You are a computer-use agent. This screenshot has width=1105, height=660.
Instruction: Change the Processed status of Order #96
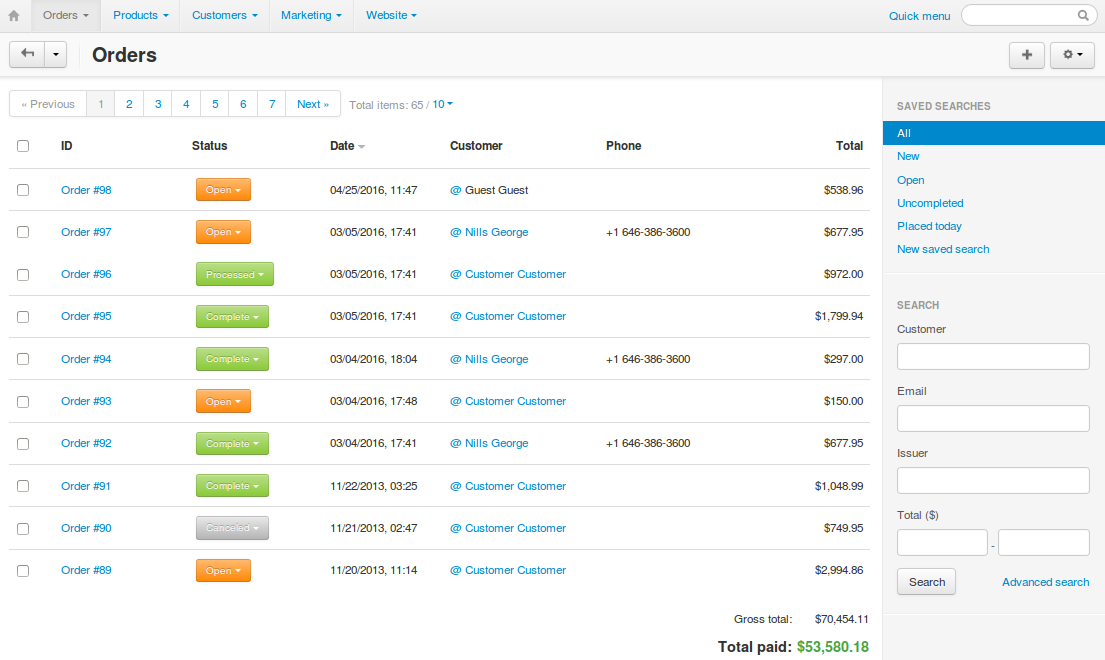pyautogui.click(x=235, y=275)
